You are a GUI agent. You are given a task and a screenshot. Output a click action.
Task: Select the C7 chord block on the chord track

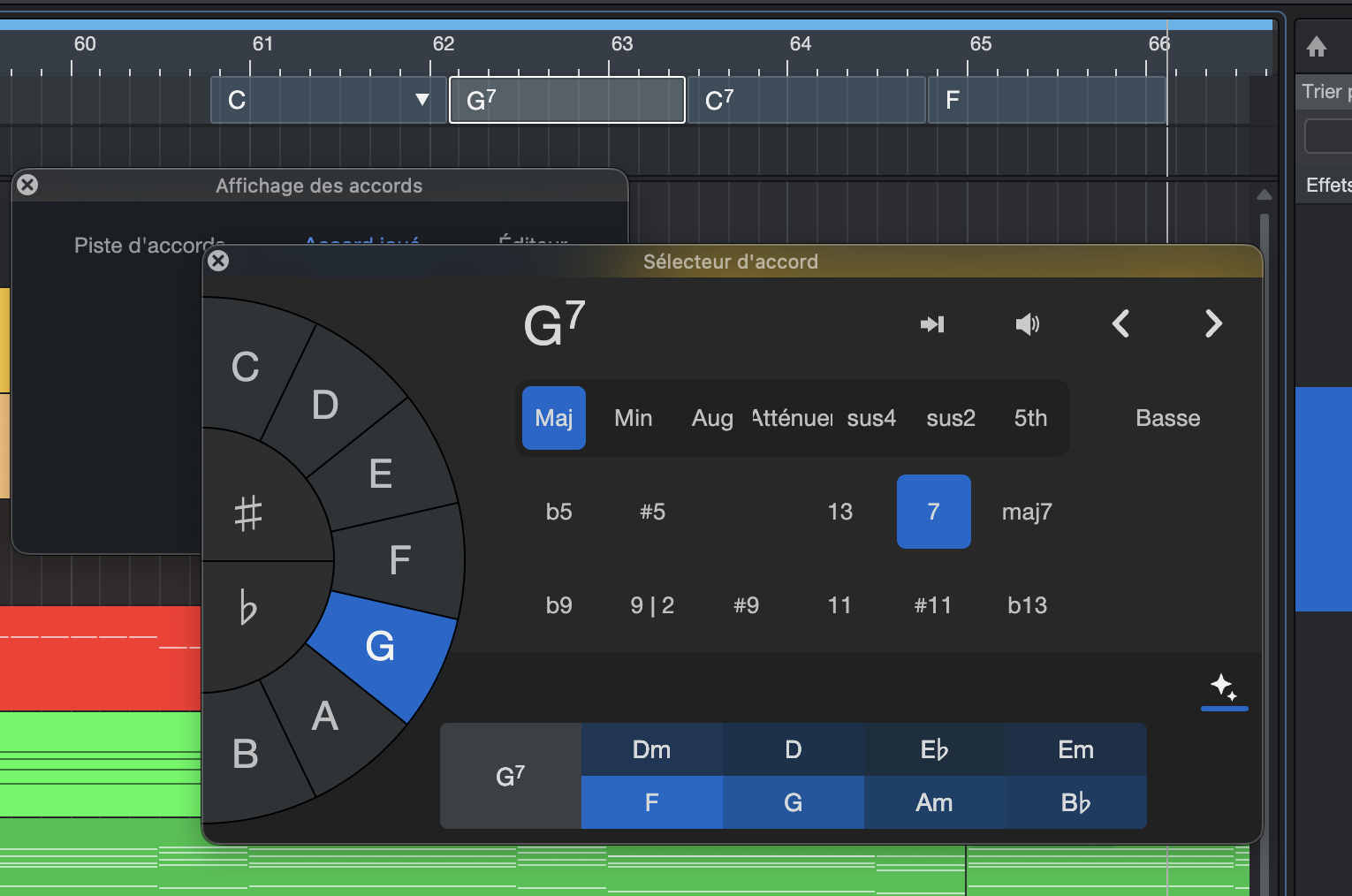(807, 100)
